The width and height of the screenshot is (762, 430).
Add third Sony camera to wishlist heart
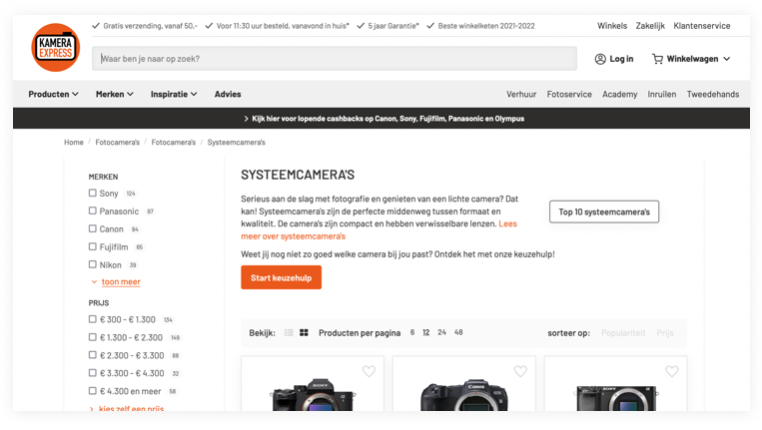pyautogui.click(x=672, y=371)
